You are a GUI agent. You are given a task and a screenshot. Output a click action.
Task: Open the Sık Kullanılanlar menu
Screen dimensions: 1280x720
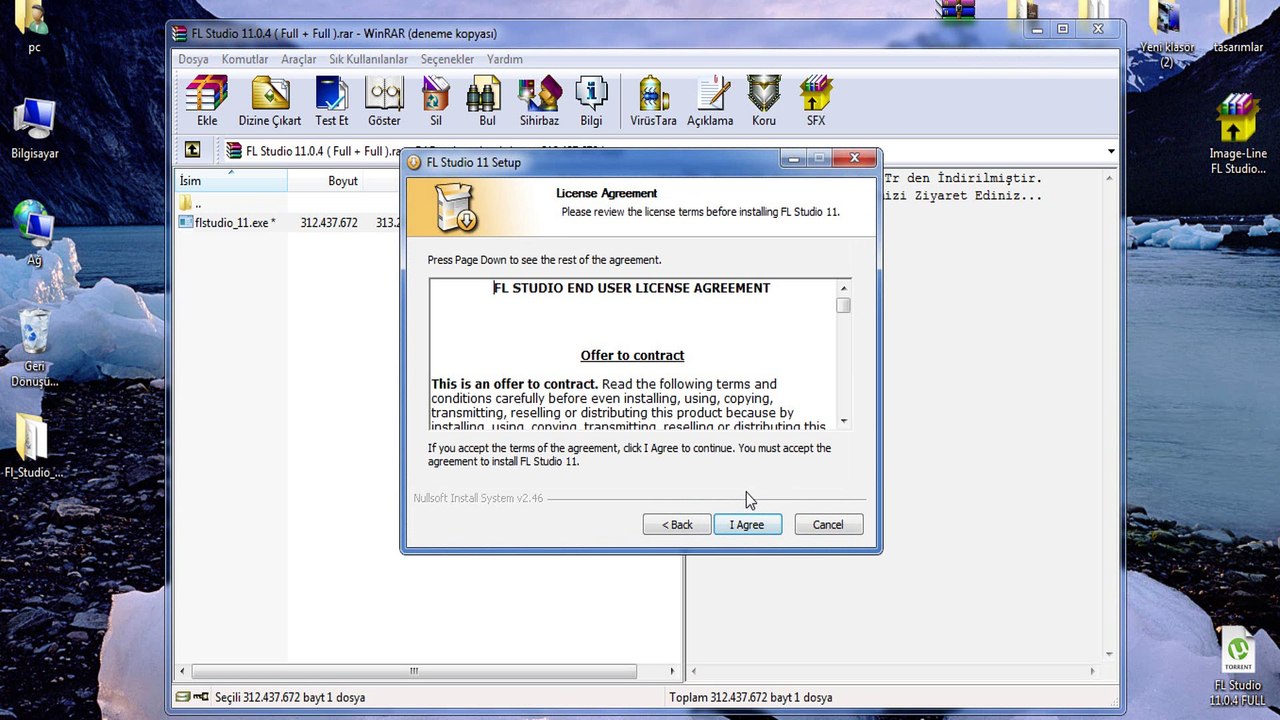[x=369, y=59]
